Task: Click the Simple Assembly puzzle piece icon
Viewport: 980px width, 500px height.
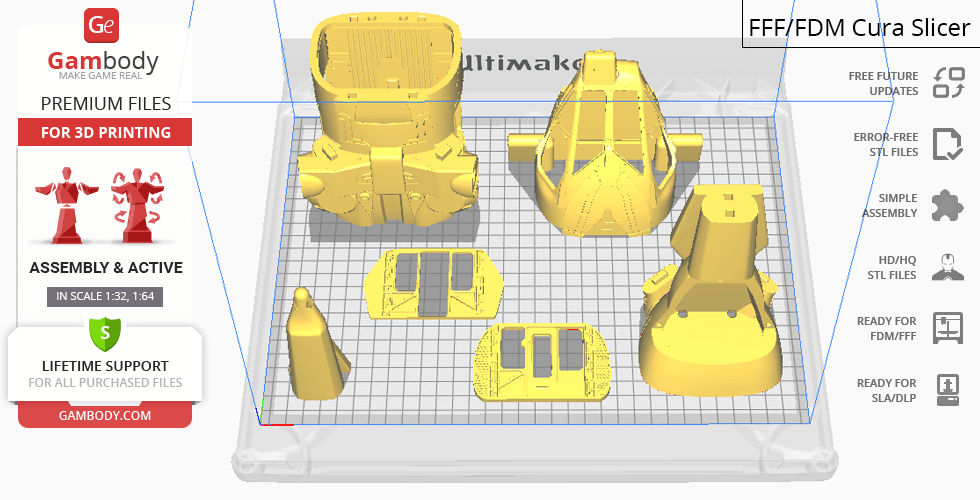Action: click(x=947, y=206)
